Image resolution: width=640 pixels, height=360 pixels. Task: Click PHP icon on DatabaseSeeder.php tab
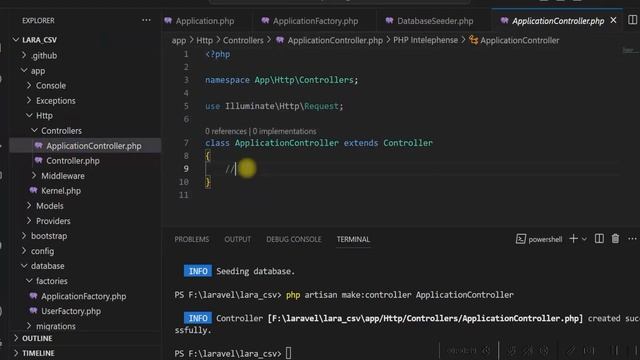[x=389, y=20]
